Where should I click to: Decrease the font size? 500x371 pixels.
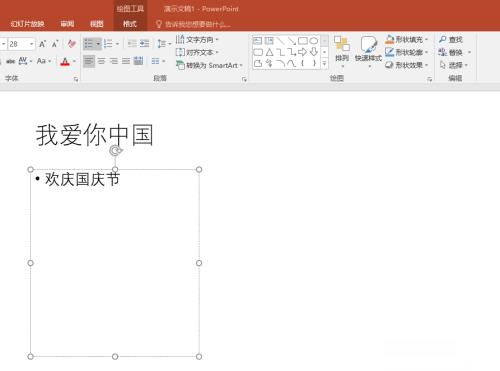55,44
